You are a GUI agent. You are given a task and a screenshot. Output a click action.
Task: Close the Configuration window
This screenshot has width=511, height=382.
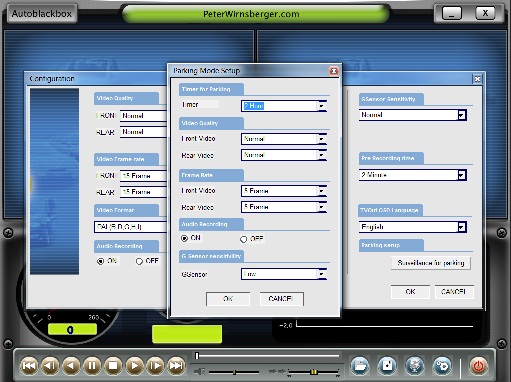tap(477, 79)
